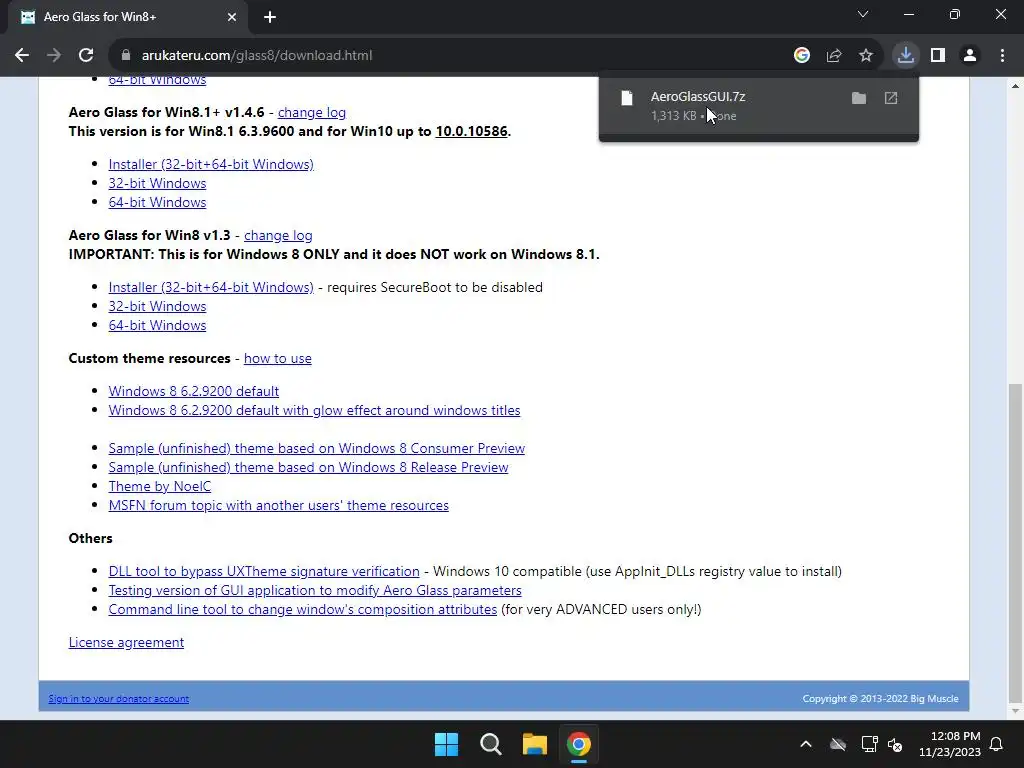Select the Aero Glass for Win8+ tab
This screenshot has width=1024, height=768.
pyautogui.click(x=128, y=17)
